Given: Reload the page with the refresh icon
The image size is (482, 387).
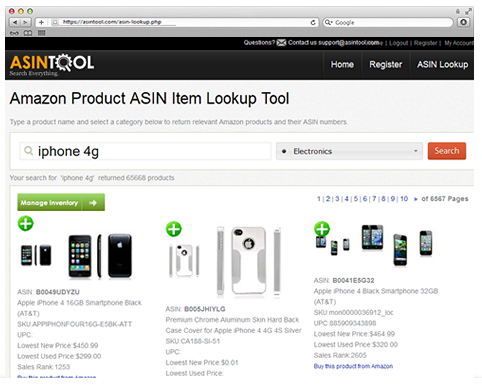Looking at the screenshot, I should pyautogui.click(x=313, y=22).
